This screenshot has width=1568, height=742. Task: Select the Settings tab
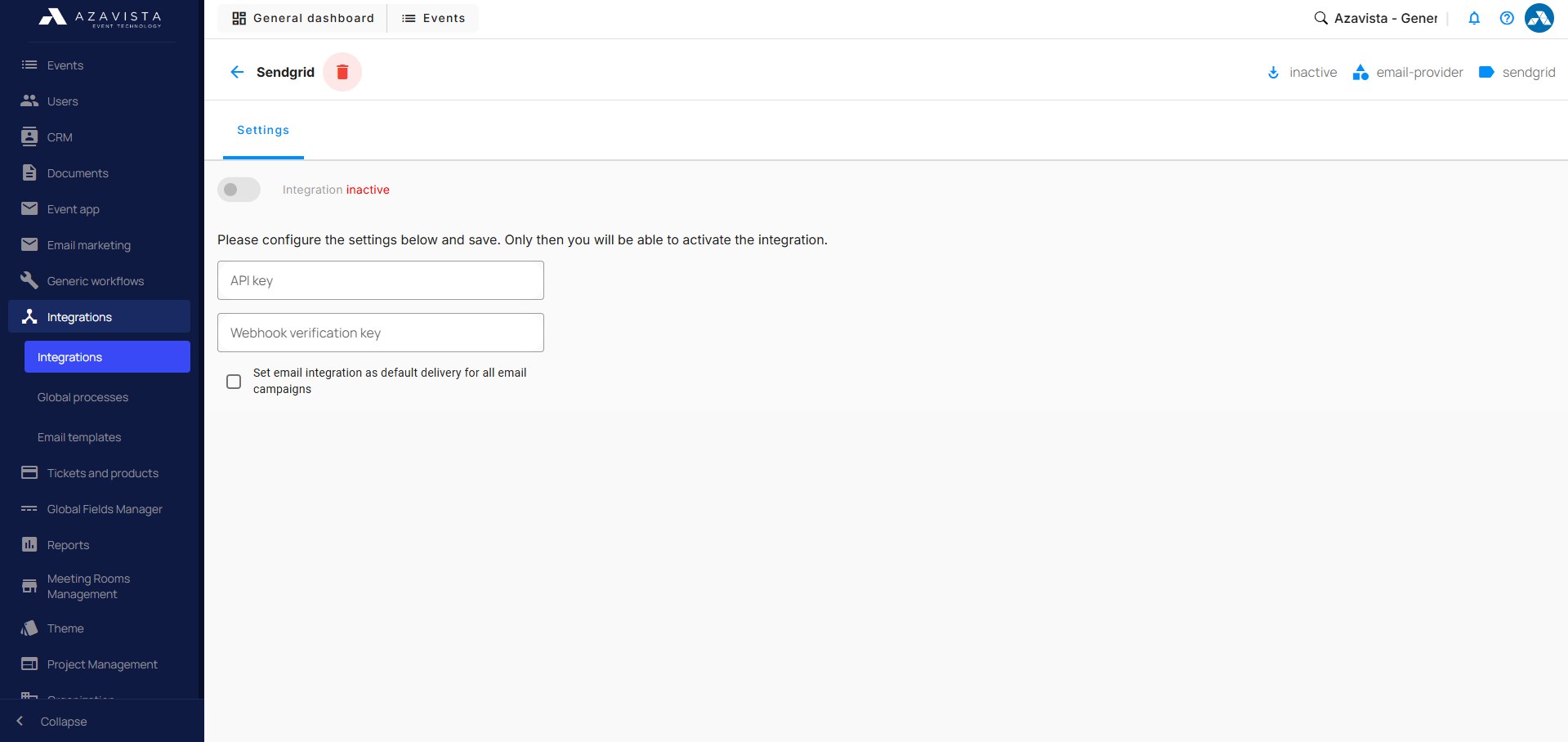click(x=263, y=130)
